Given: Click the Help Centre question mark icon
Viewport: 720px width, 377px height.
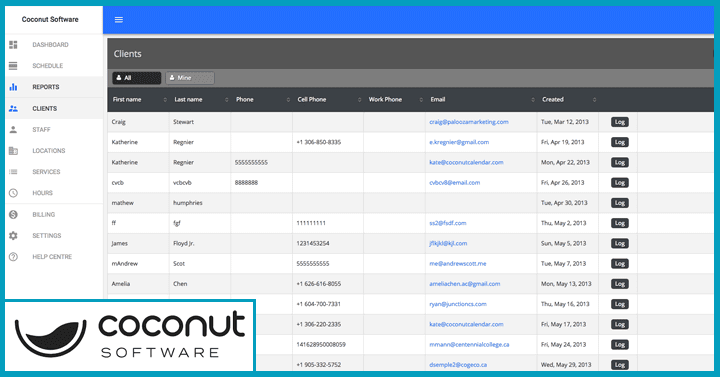Looking at the screenshot, I should pyautogui.click(x=13, y=257).
